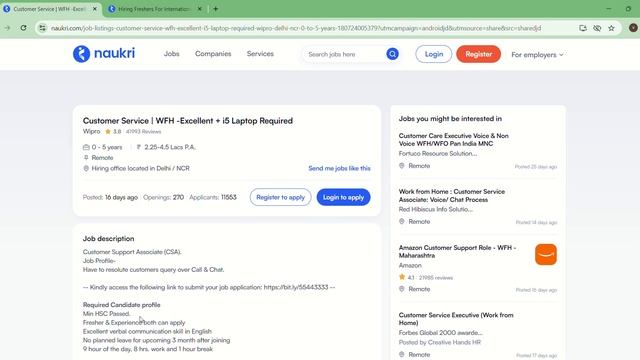The height and width of the screenshot is (360, 640).
Task: Click the Amazon company logo
Action: tap(546, 254)
